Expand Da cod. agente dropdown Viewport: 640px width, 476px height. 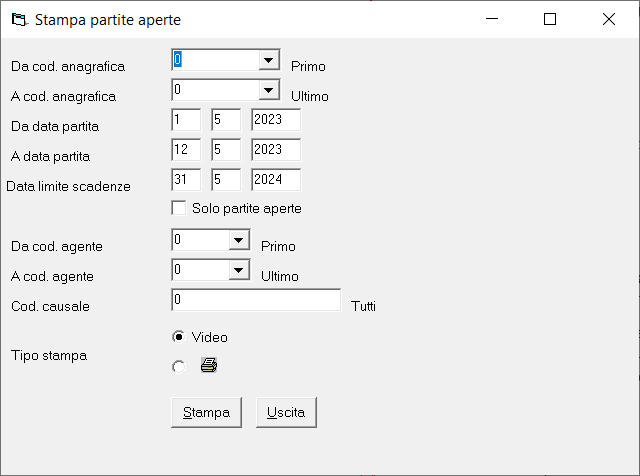(x=239, y=240)
